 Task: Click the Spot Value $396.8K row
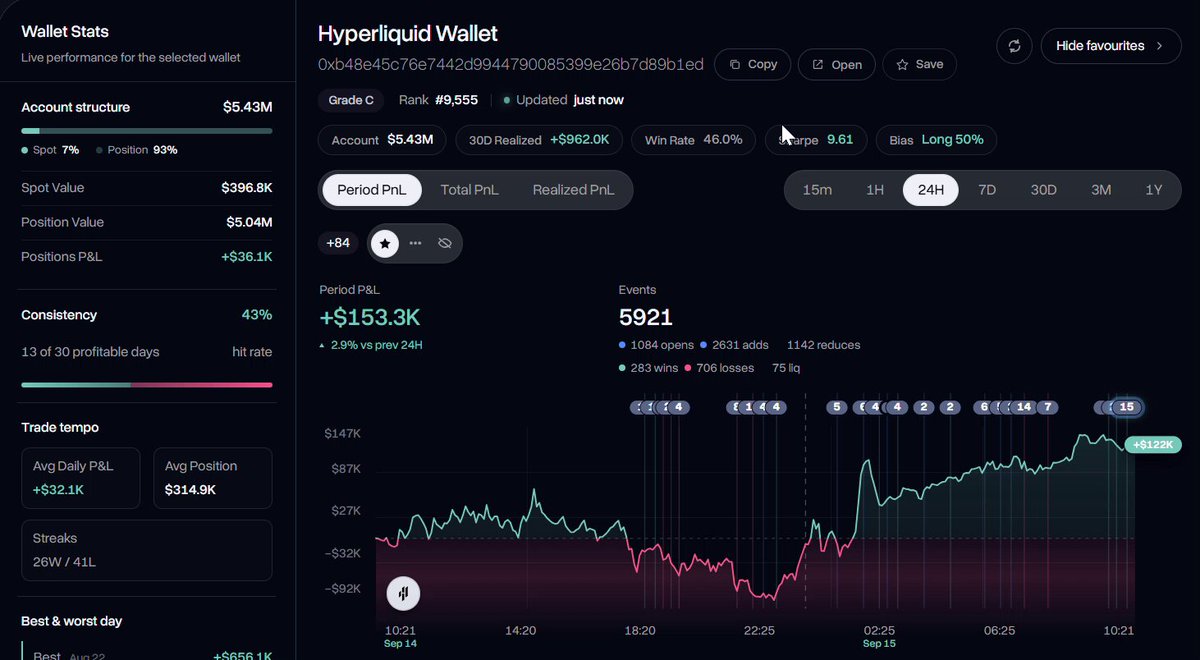tap(147, 188)
